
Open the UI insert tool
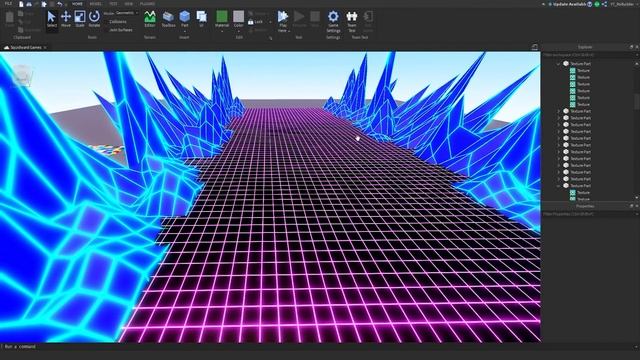202,19
